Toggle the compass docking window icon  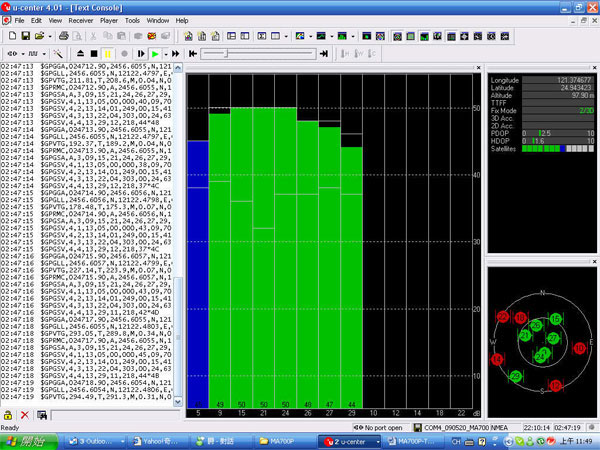(464, 36)
